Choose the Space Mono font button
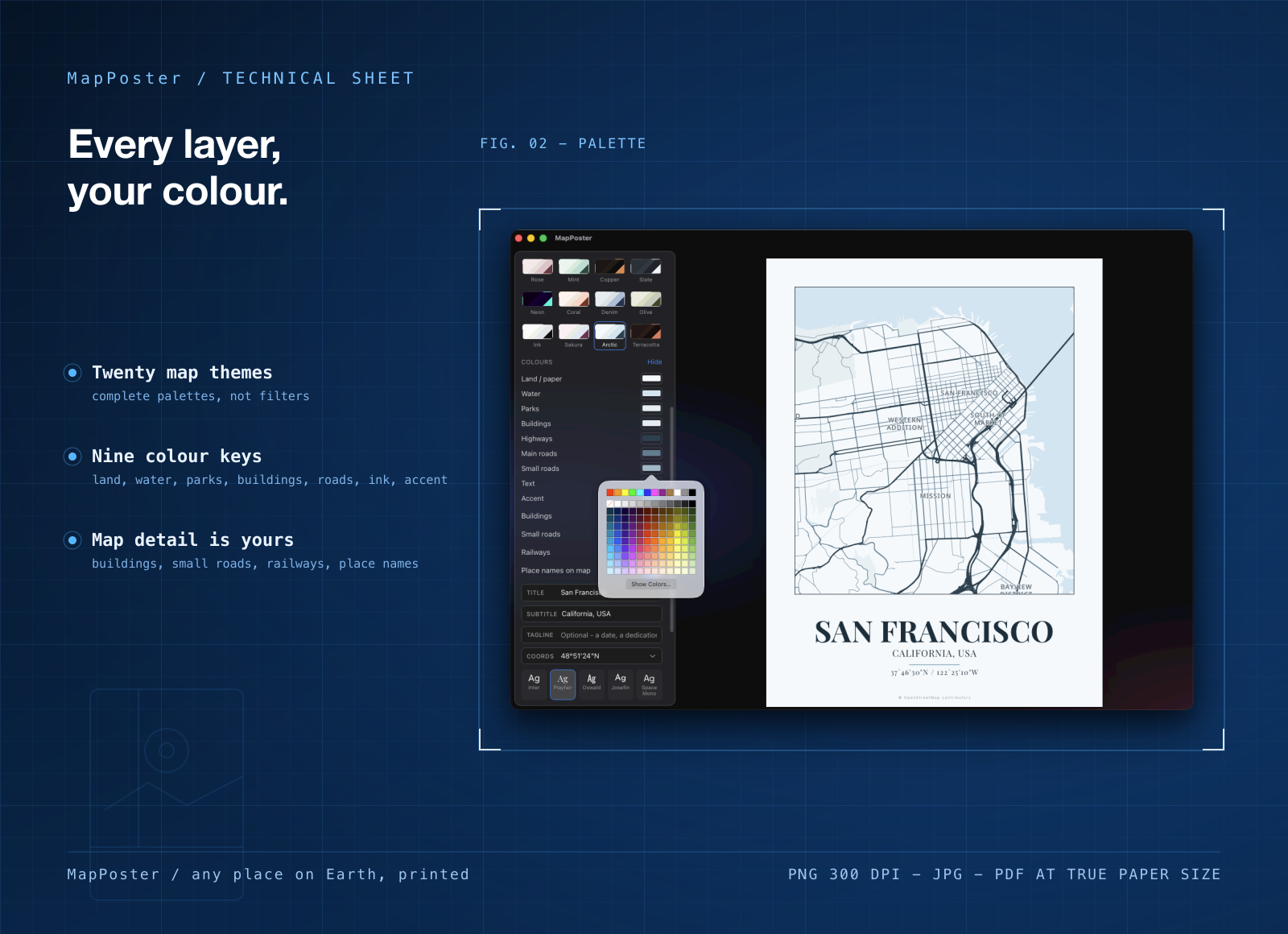The width and height of the screenshot is (1288, 934). [650, 684]
